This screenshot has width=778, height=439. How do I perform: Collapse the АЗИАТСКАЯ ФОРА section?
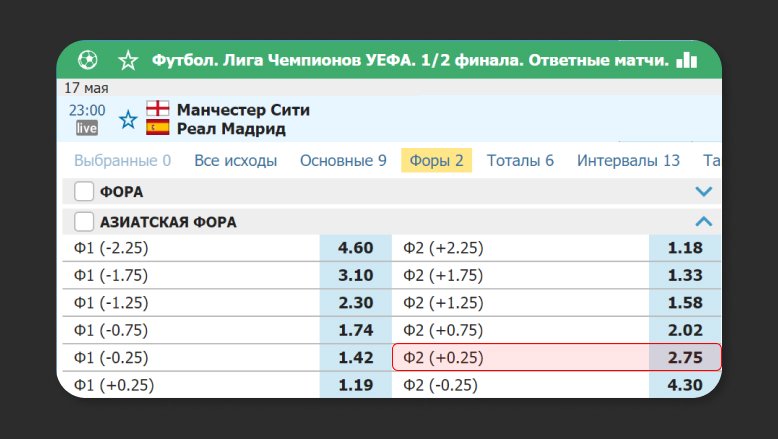704,222
